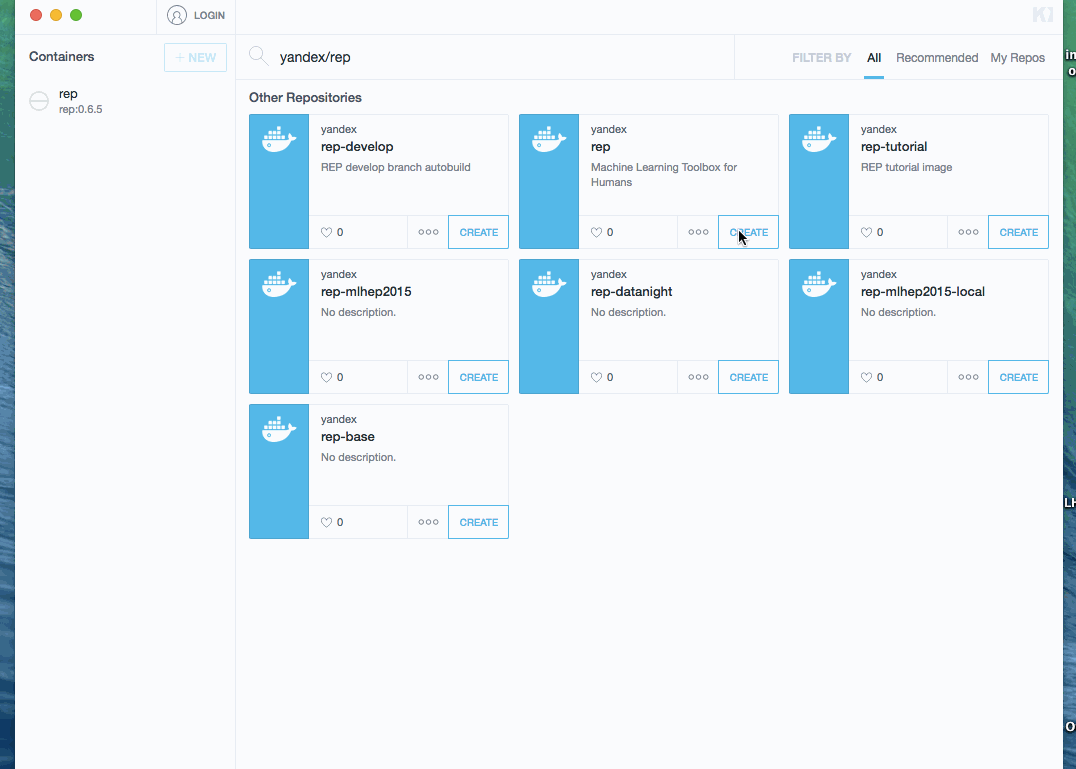Image resolution: width=1076 pixels, height=769 pixels.
Task: Click the rep-develop Docker whale thumbnail
Action: (279, 182)
